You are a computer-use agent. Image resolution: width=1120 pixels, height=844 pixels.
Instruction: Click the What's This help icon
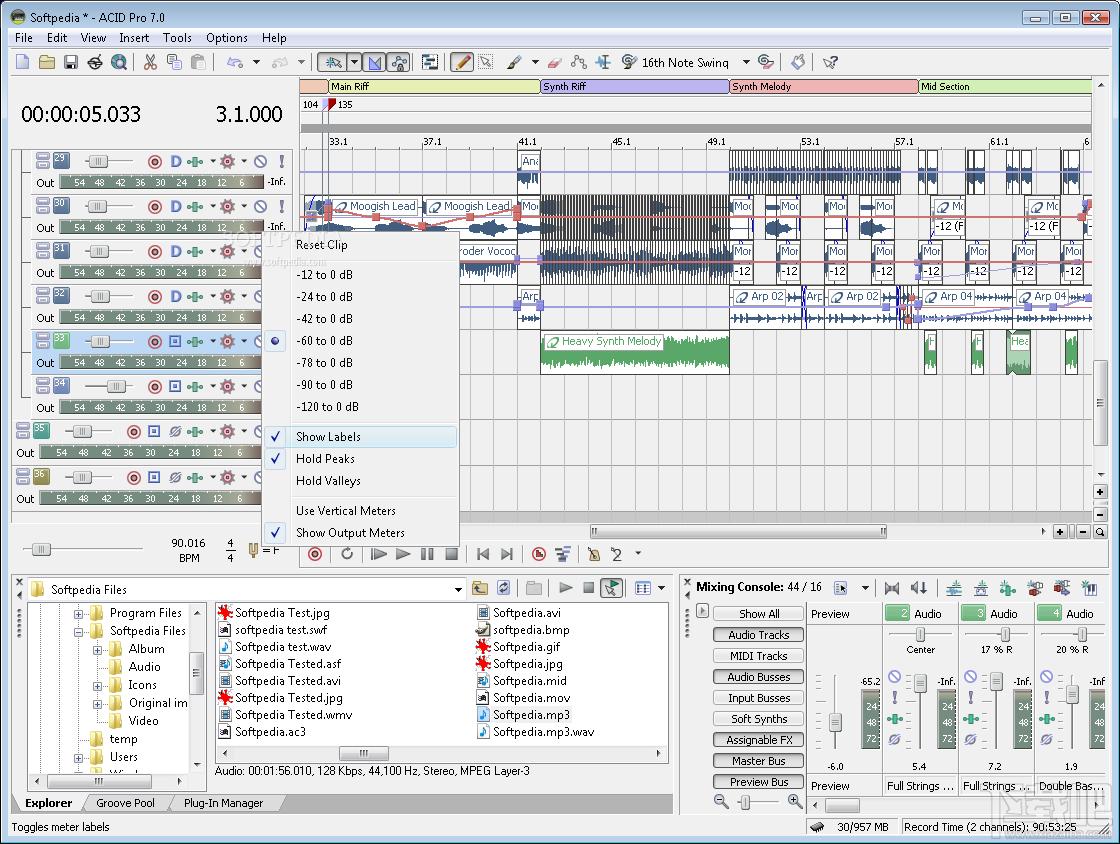[830, 62]
